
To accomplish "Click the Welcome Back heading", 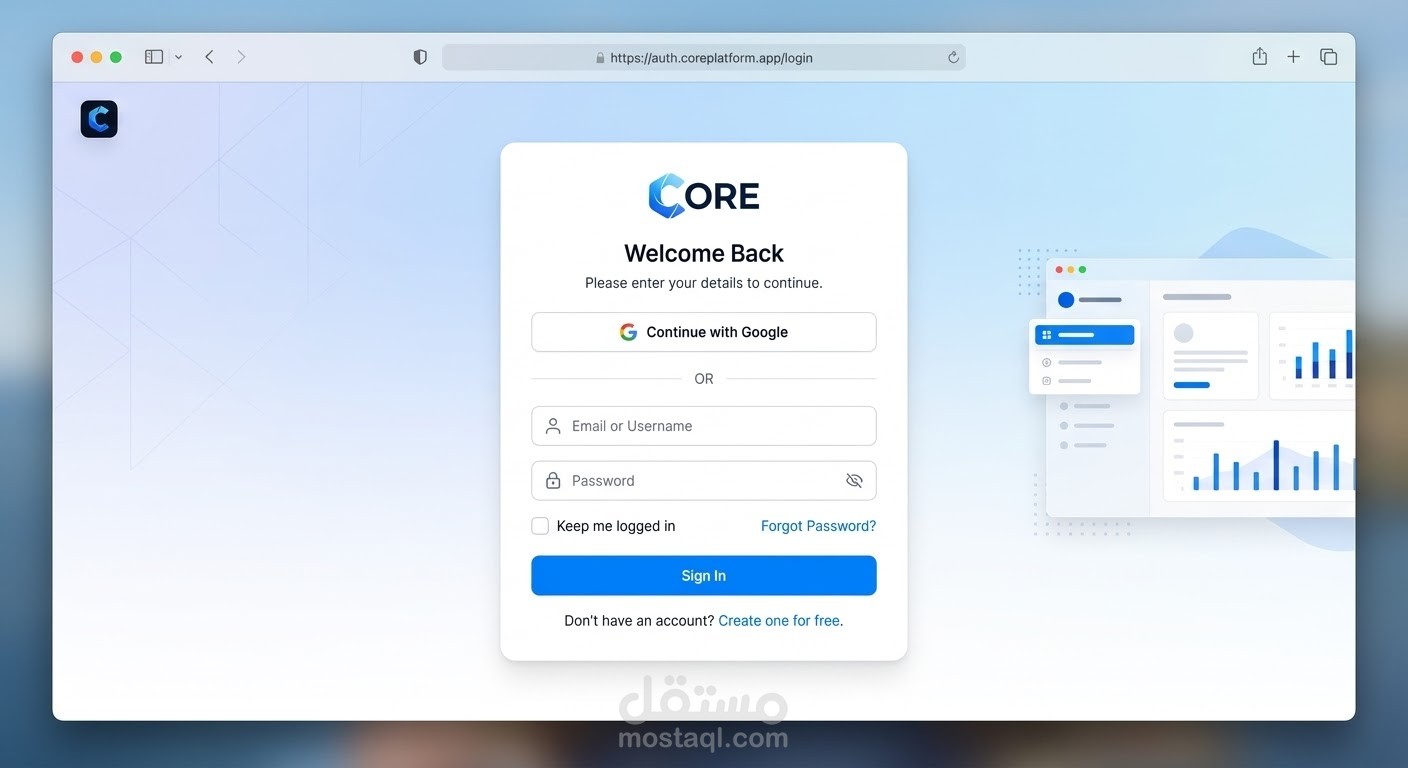I will 704,253.
